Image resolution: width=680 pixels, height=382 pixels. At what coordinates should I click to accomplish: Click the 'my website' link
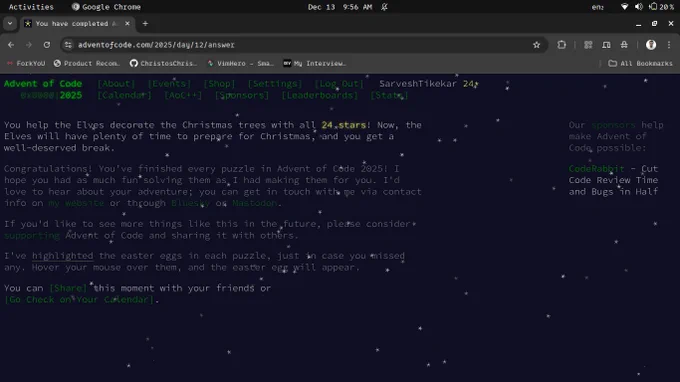click(76, 203)
